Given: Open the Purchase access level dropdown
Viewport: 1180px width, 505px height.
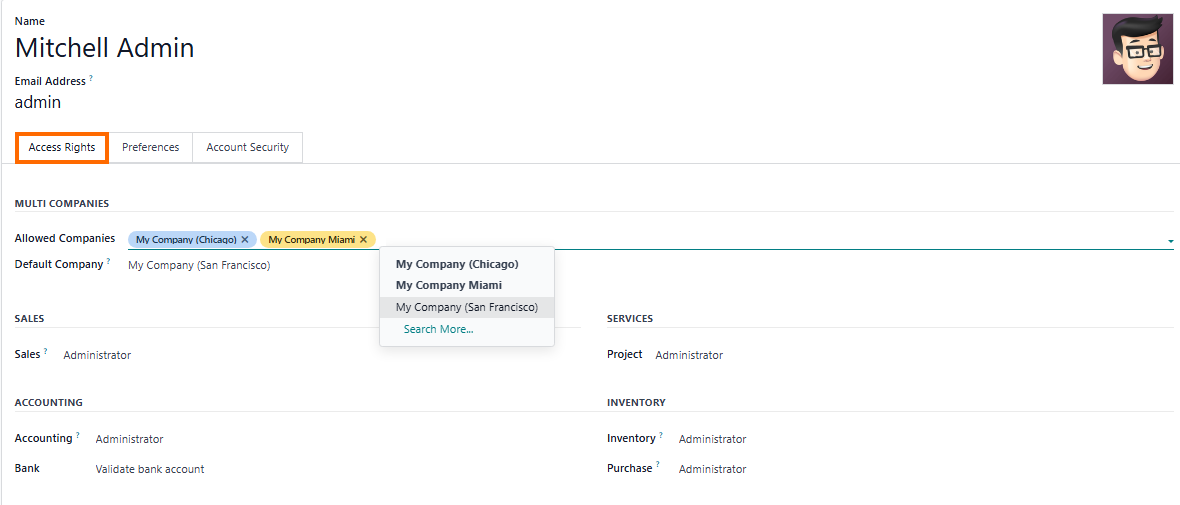Looking at the screenshot, I should (713, 469).
